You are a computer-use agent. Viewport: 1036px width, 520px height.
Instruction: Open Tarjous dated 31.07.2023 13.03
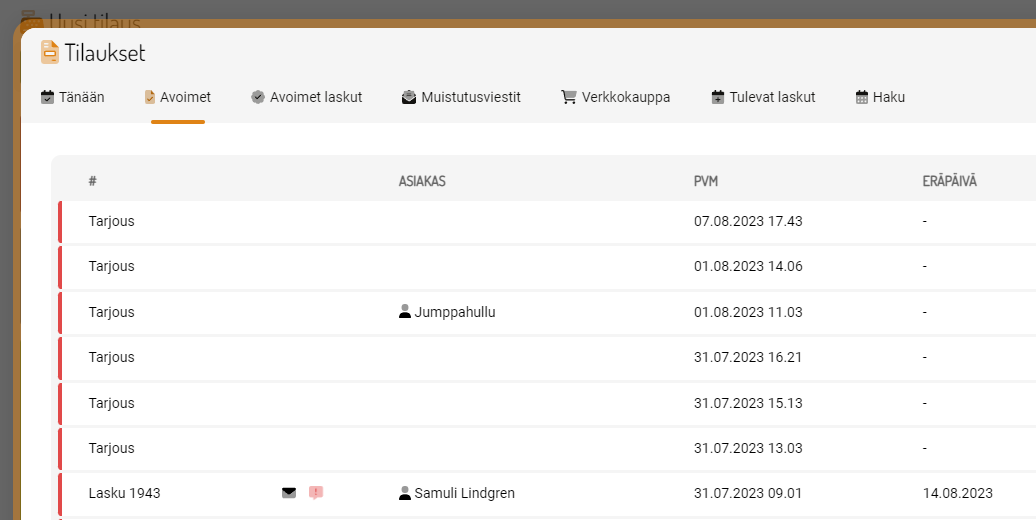[x=111, y=448]
